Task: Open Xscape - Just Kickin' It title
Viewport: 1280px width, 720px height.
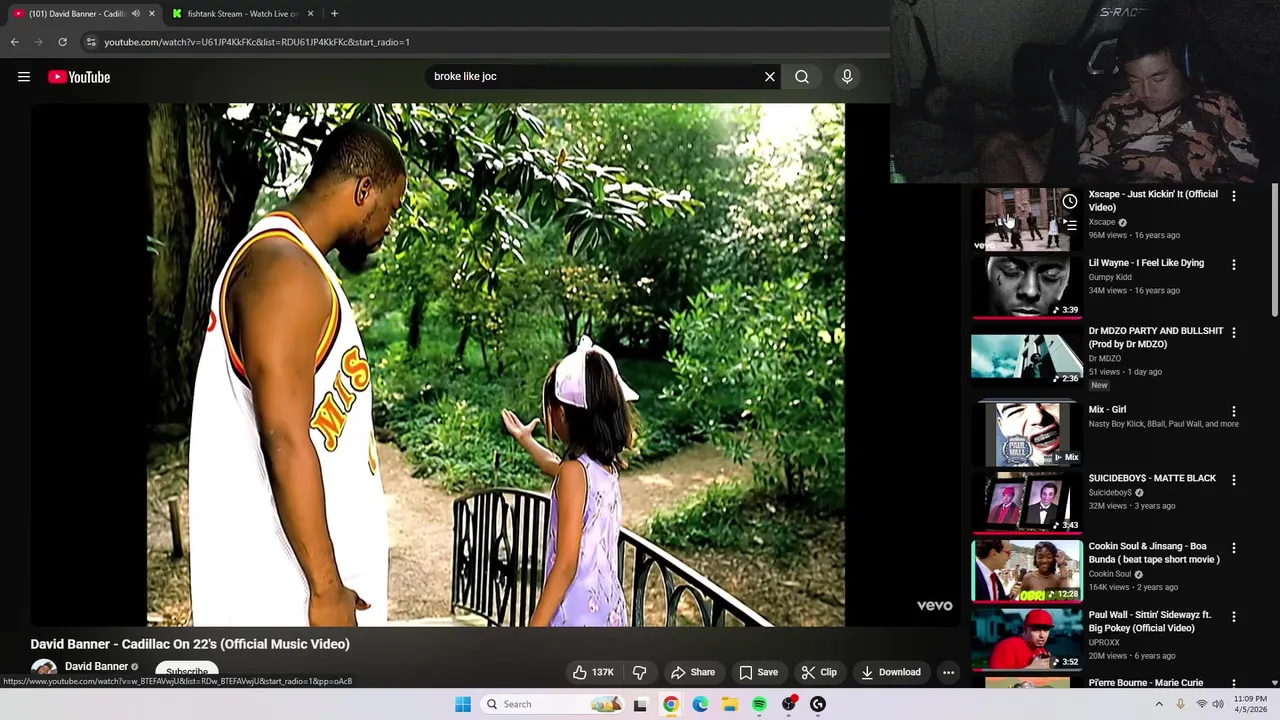Action: [x=1153, y=200]
